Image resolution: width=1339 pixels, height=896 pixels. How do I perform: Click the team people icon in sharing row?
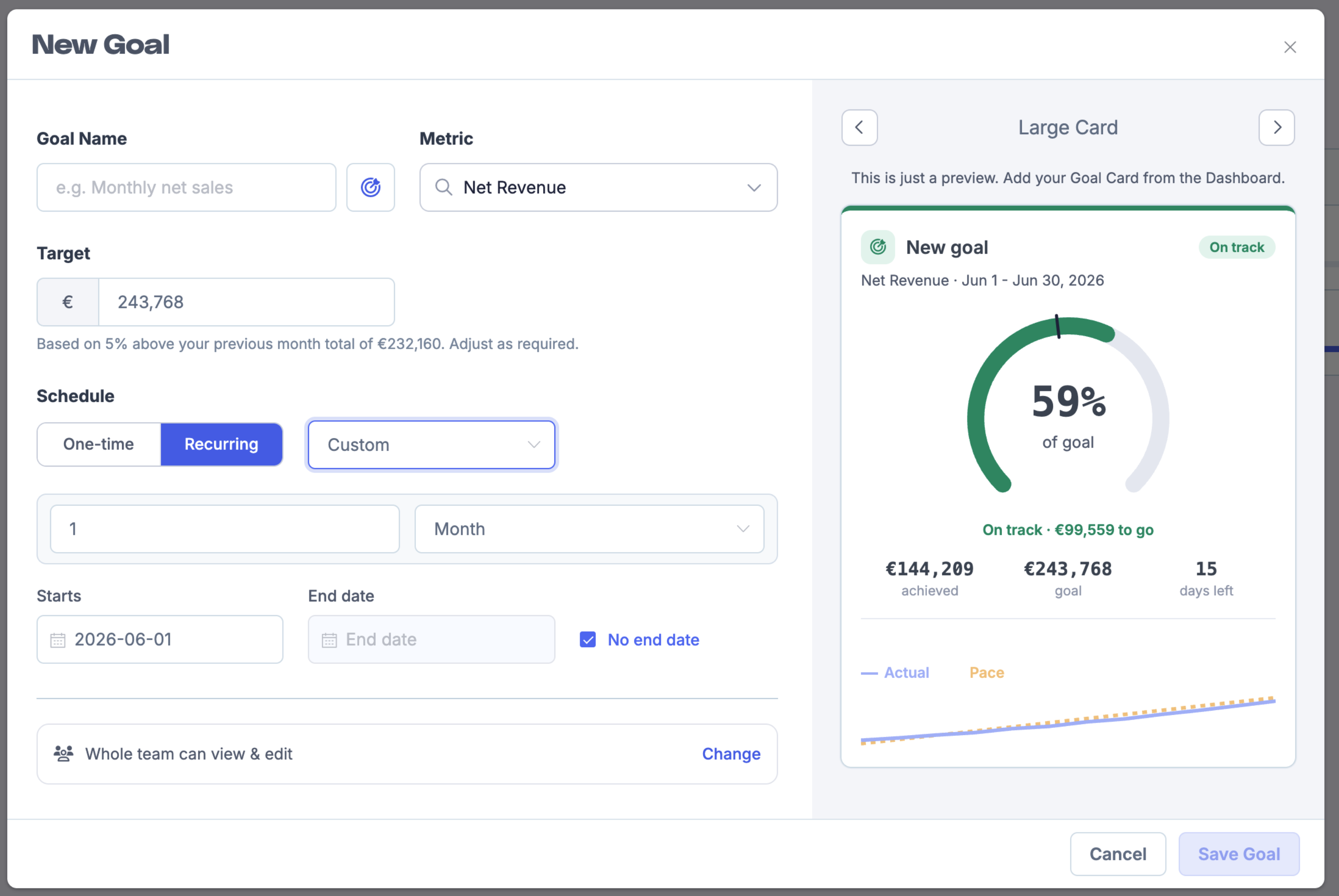coord(64,754)
